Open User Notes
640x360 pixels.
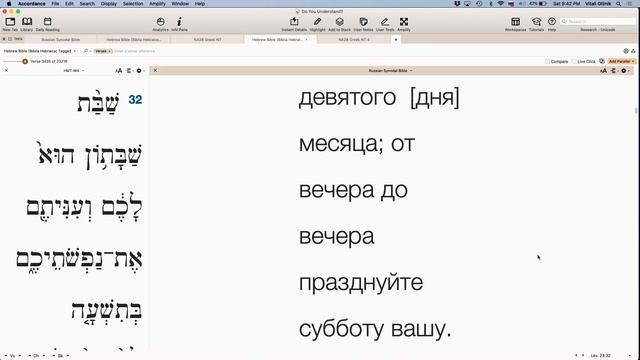click(x=363, y=24)
